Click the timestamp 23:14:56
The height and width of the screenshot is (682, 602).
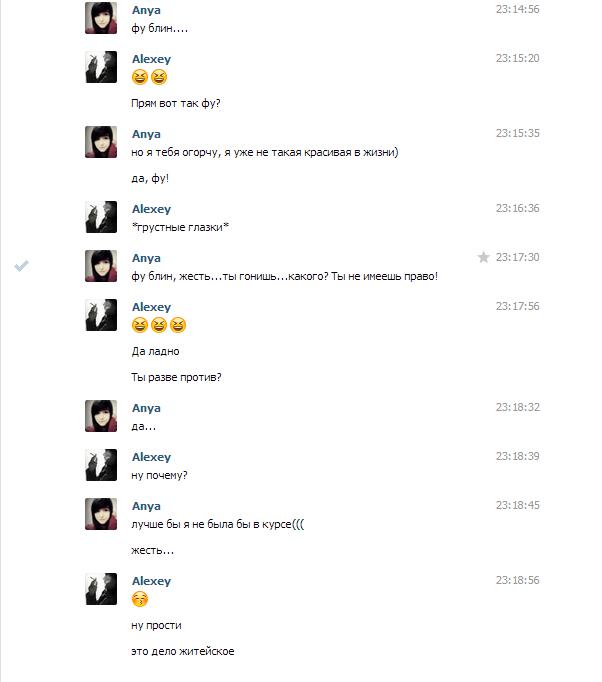(x=517, y=9)
